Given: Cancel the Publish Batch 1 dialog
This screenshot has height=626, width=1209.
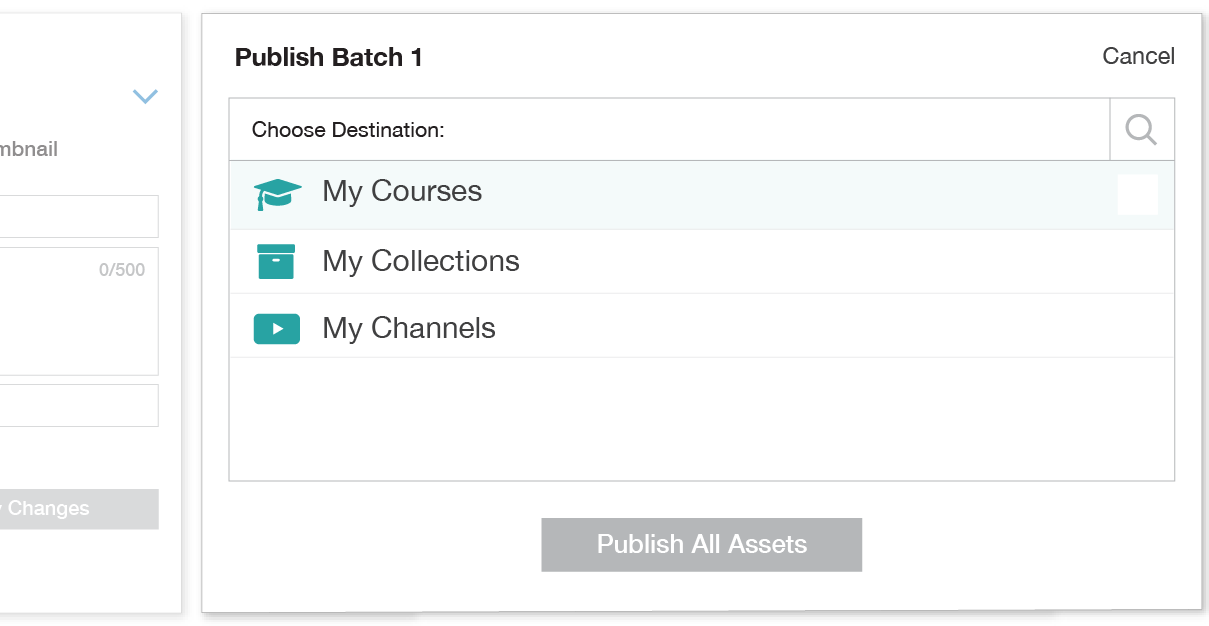Looking at the screenshot, I should [x=1138, y=56].
